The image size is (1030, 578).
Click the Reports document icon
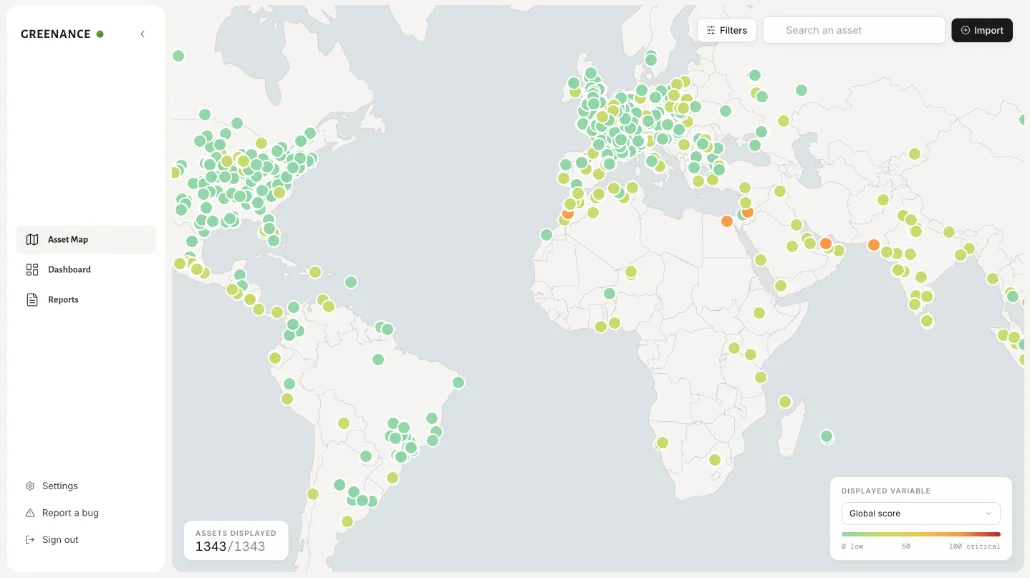(32, 300)
